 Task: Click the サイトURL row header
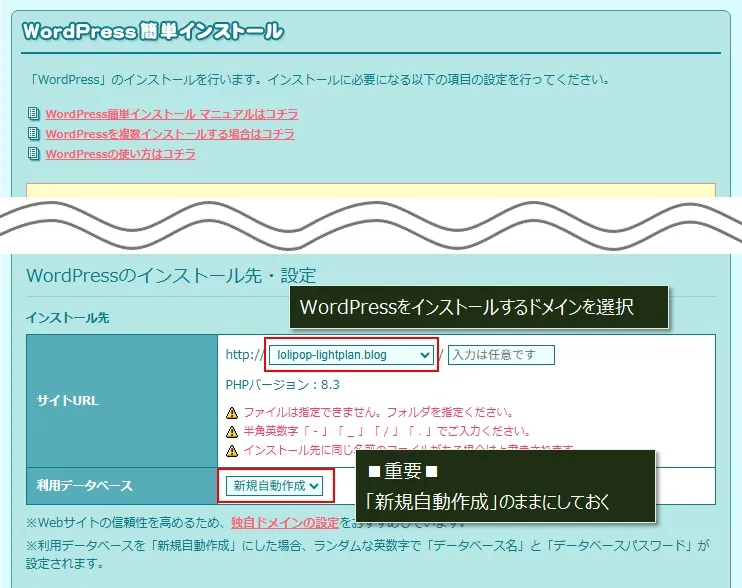(122, 401)
